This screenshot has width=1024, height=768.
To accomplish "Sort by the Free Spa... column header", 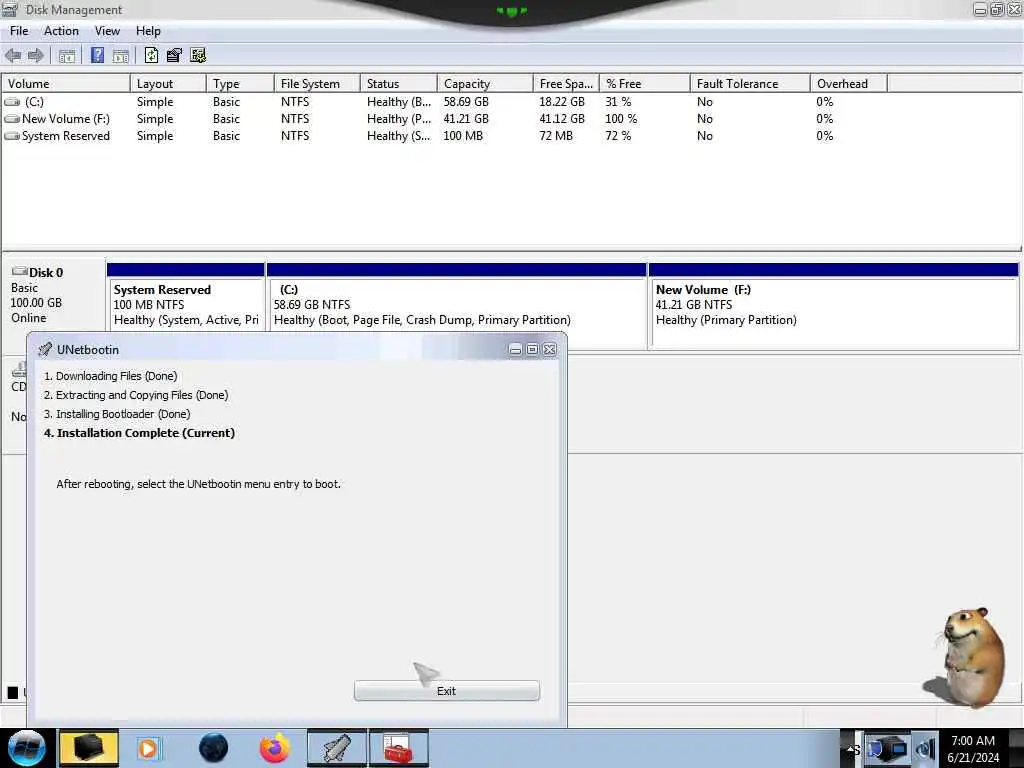I will pos(566,84).
